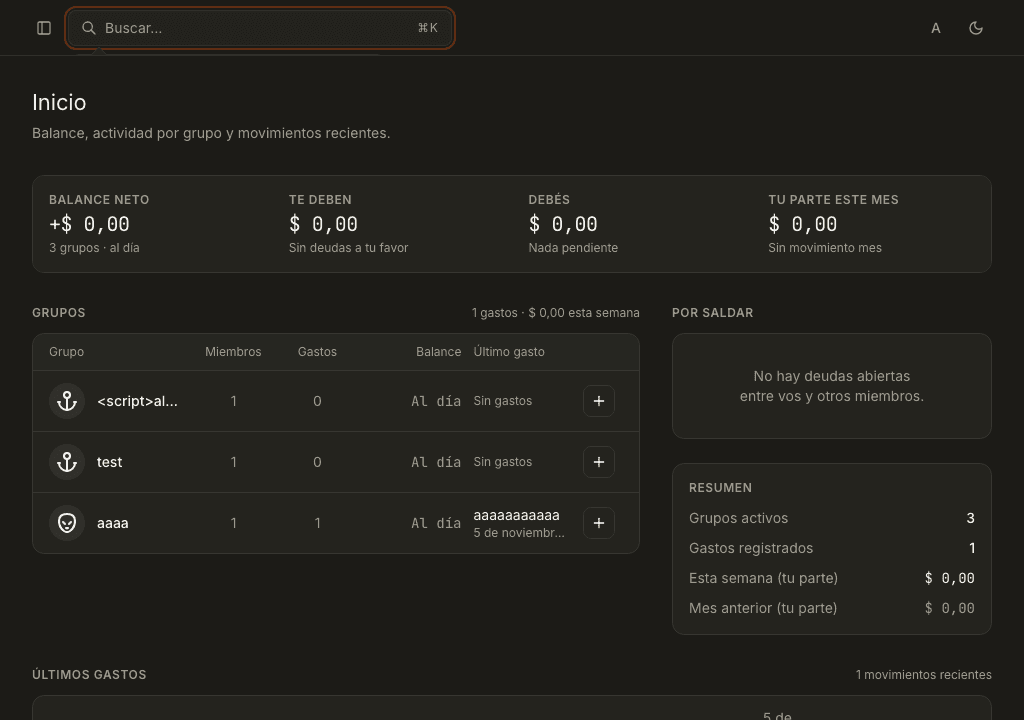The image size is (1024, 720).
Task: Click the POR SALDAR section heading
Action: tap(712, 313)
